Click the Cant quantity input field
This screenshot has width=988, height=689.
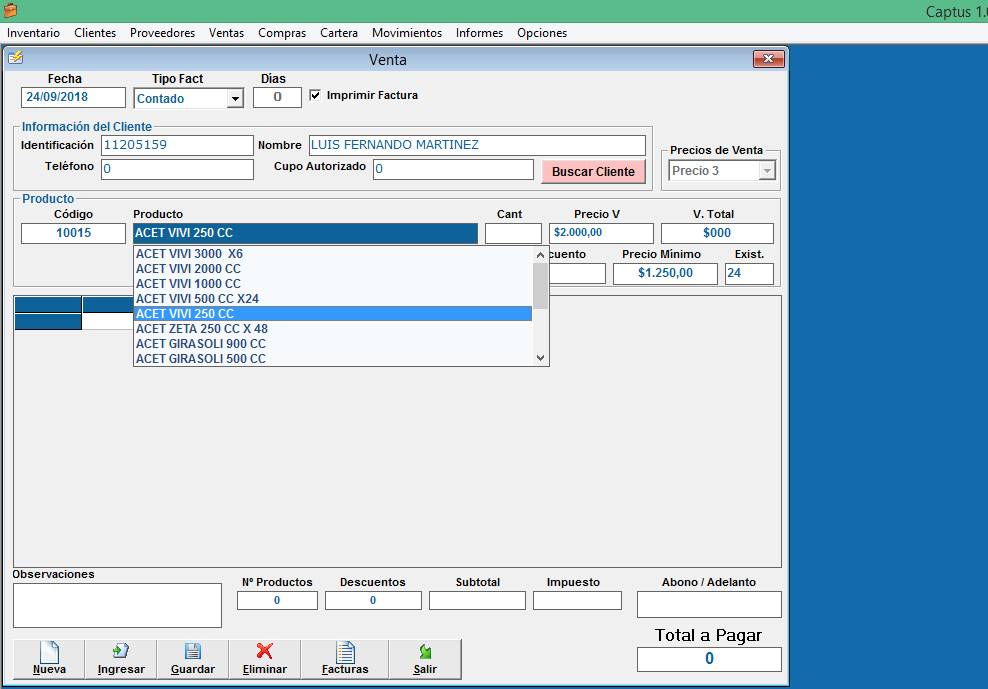(513, 233)
